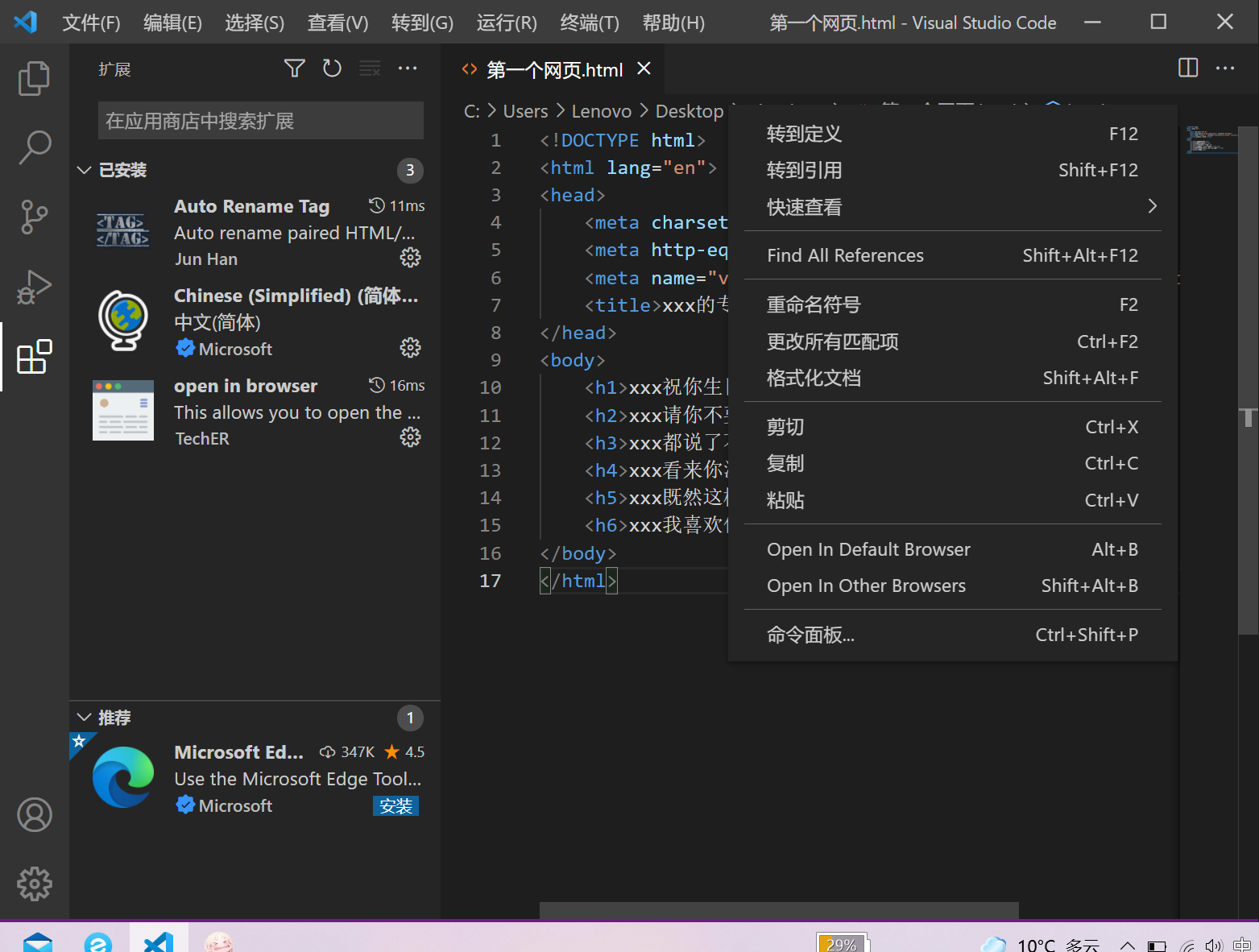Click the code minimap preview
Image resolution: width=1259 pixels, height=952 pixels.
(x=1211, y=139)
